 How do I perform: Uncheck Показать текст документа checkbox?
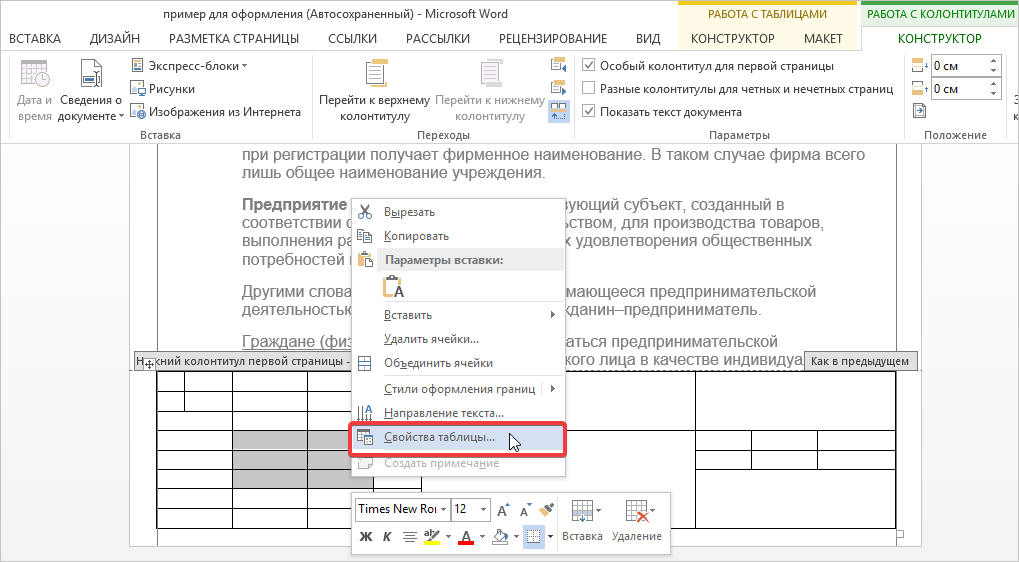tap(589, 111)
